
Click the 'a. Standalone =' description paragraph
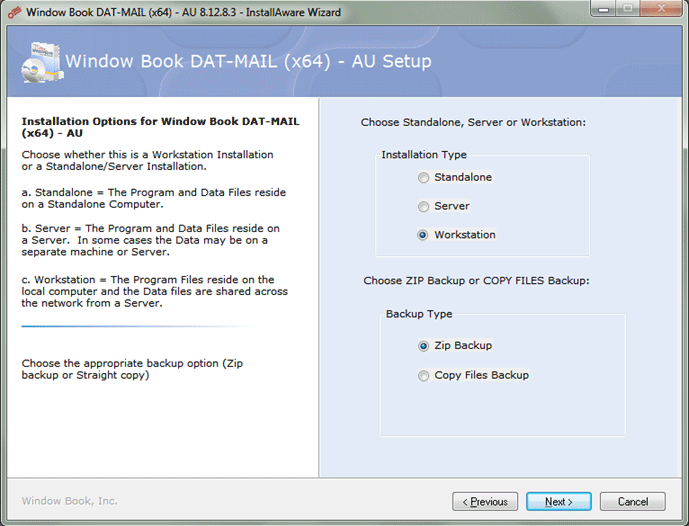(154, 198)
